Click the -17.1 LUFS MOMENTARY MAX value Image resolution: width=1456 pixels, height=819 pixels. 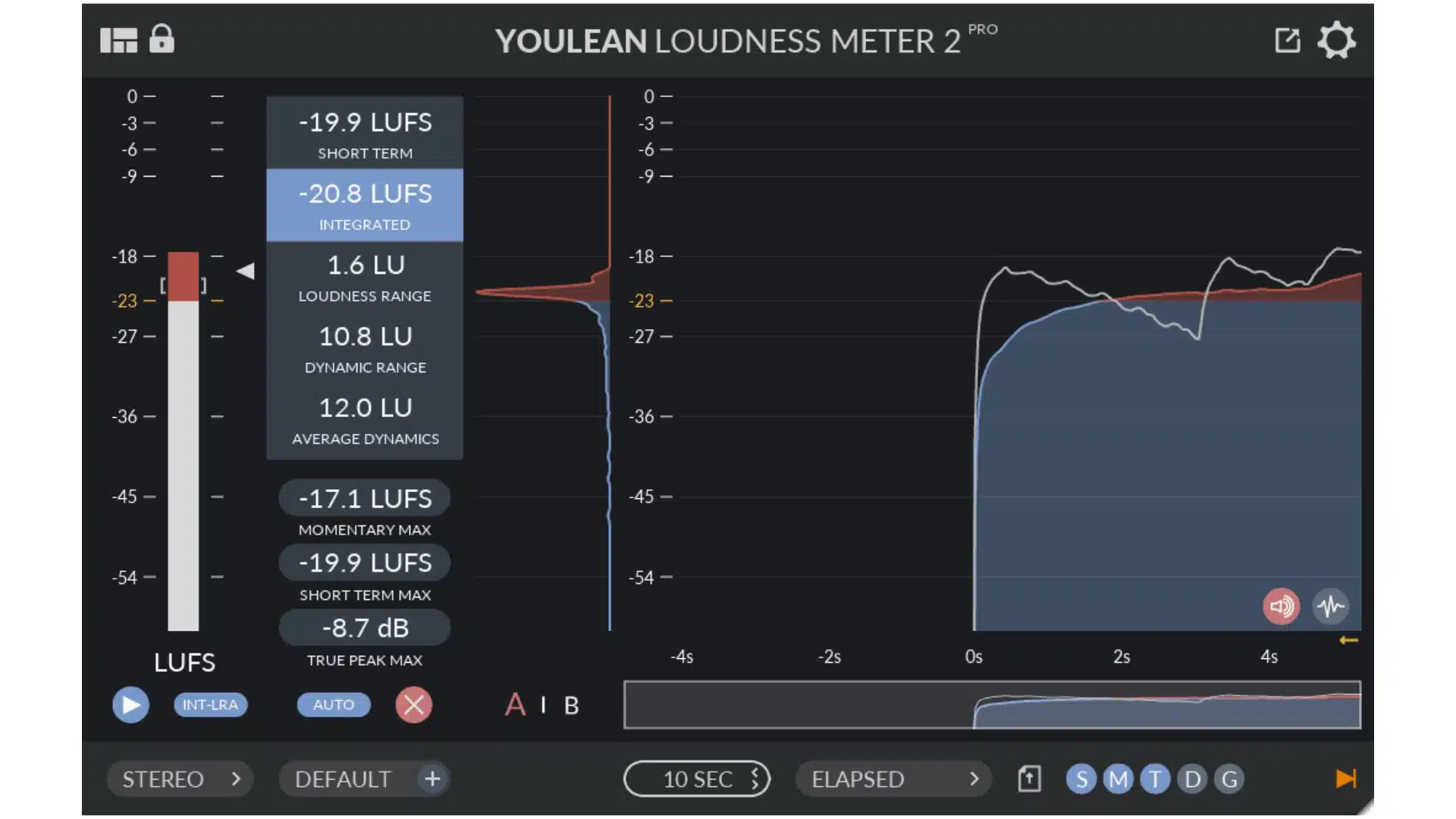click(365, 498)
